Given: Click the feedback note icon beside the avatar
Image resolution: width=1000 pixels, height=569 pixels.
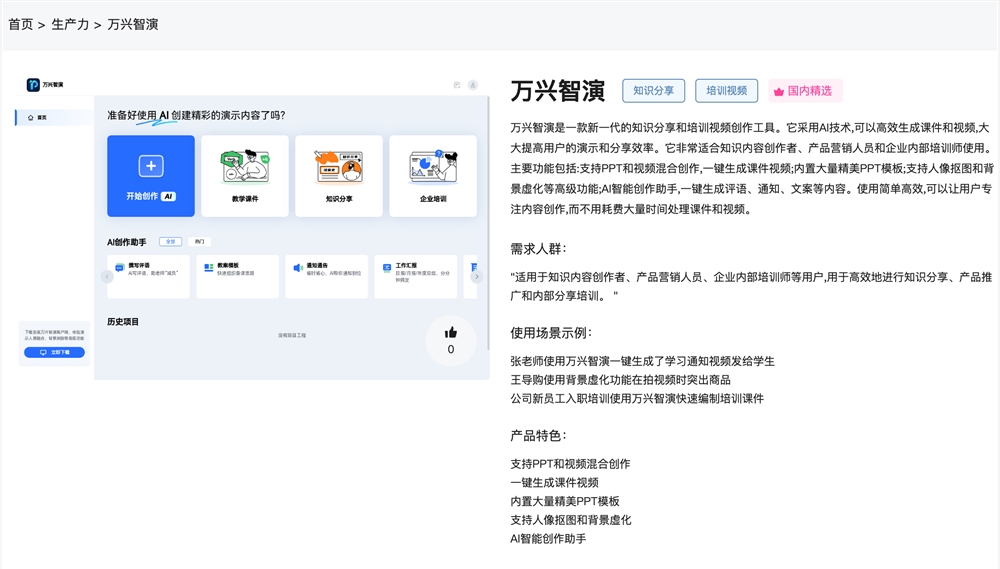Looking at the screenshot, I should pos(457,85).
